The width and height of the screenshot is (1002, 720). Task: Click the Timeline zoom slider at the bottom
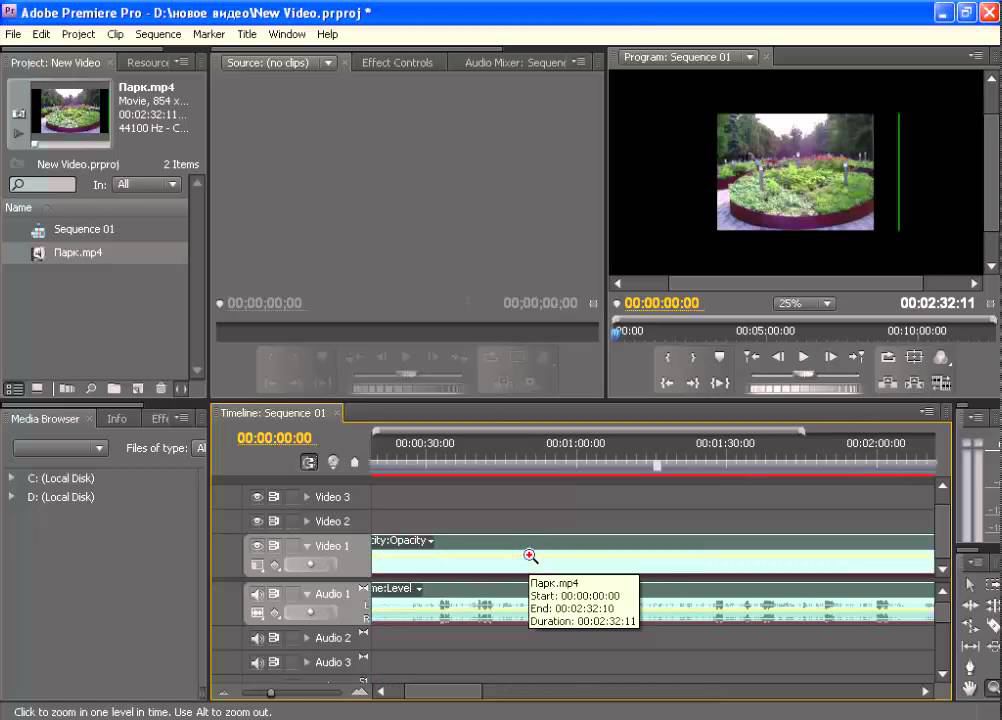click(271, 693)
